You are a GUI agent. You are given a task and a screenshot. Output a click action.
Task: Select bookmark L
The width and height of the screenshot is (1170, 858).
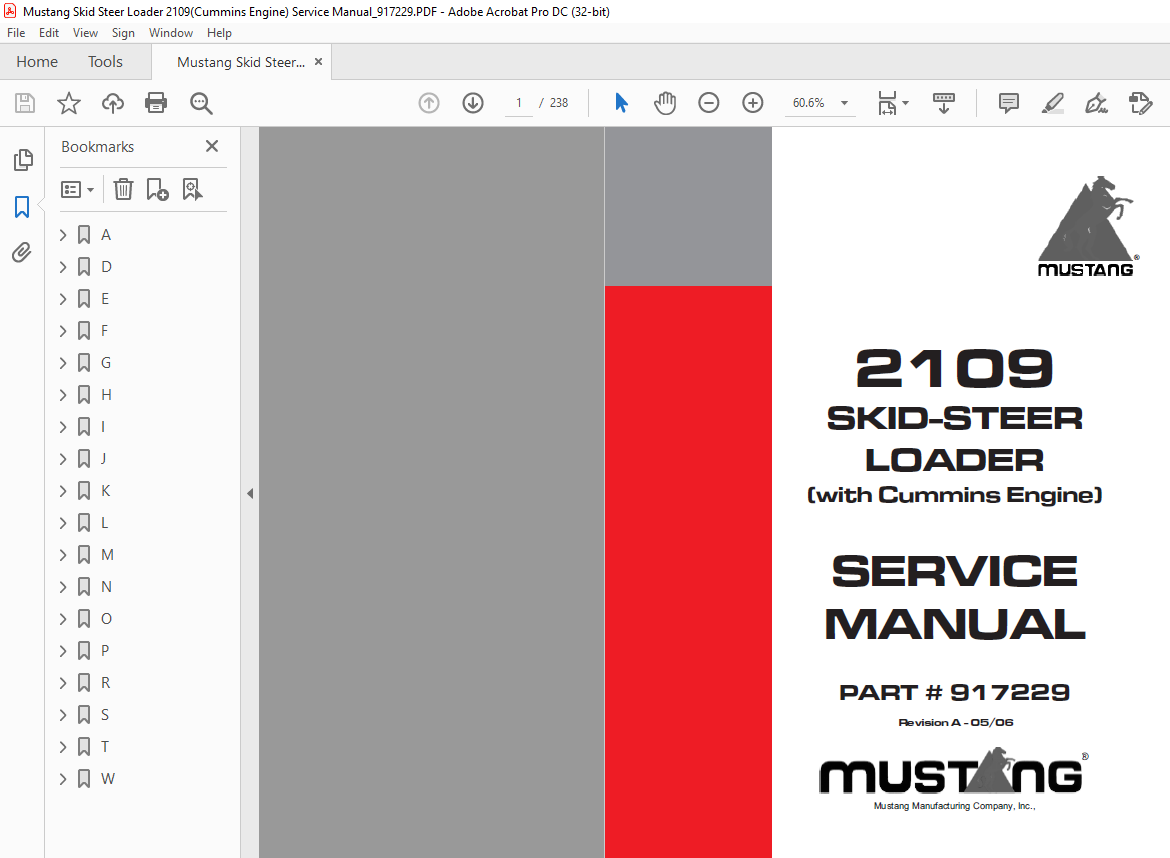coord(104,523)
